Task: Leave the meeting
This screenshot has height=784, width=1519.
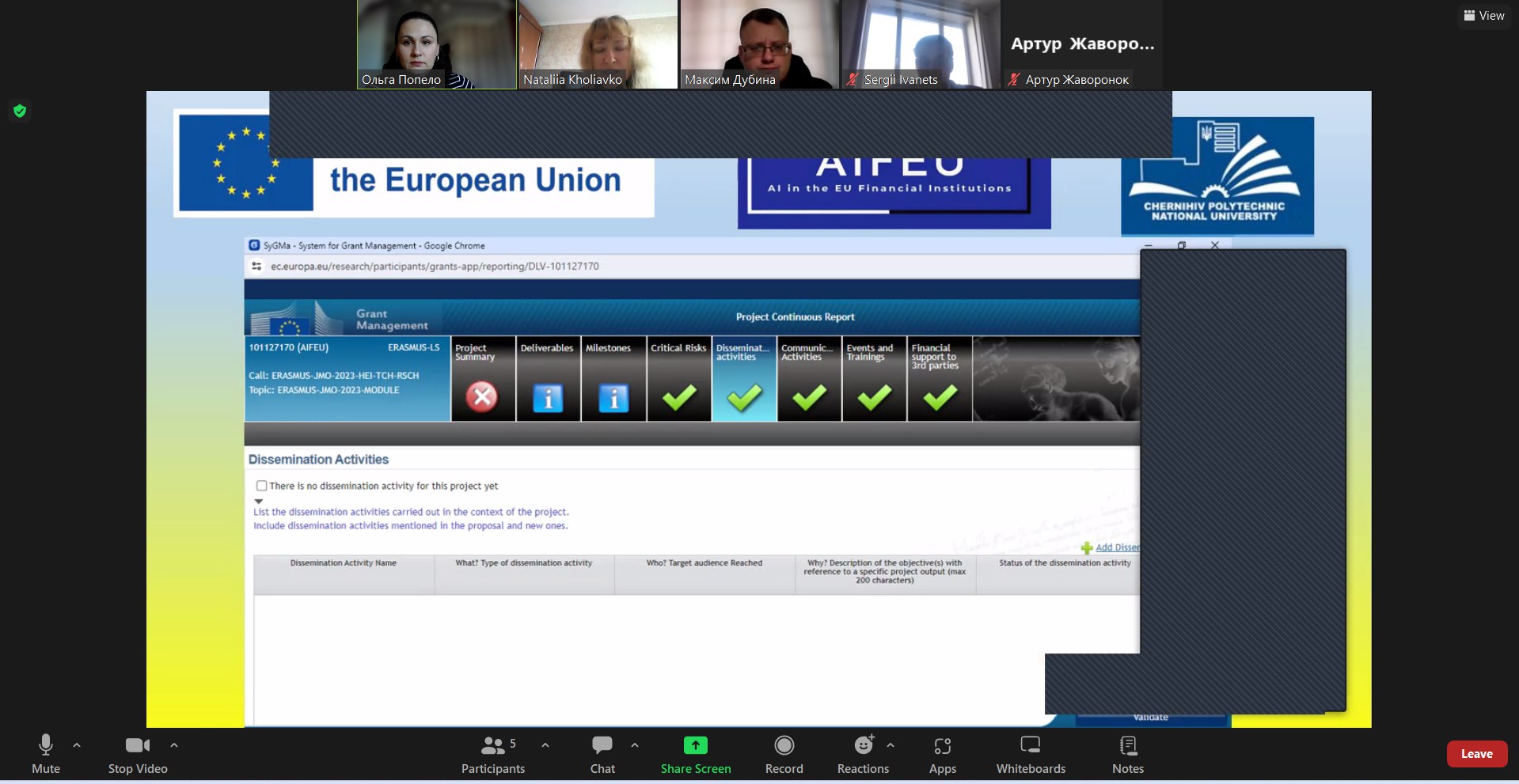Action: pyautogui.click(x=1476, y=754)
